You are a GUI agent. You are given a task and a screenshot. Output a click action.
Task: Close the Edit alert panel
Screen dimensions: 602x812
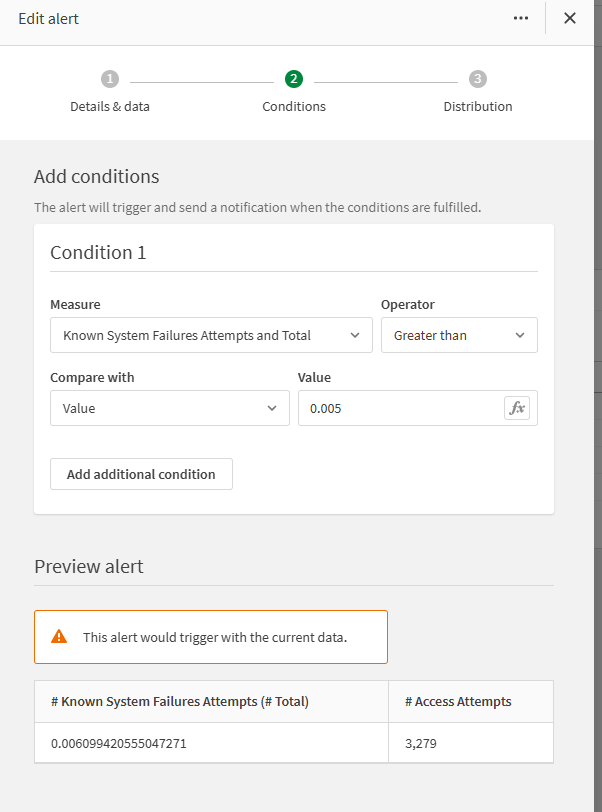(x=570, y=18)
